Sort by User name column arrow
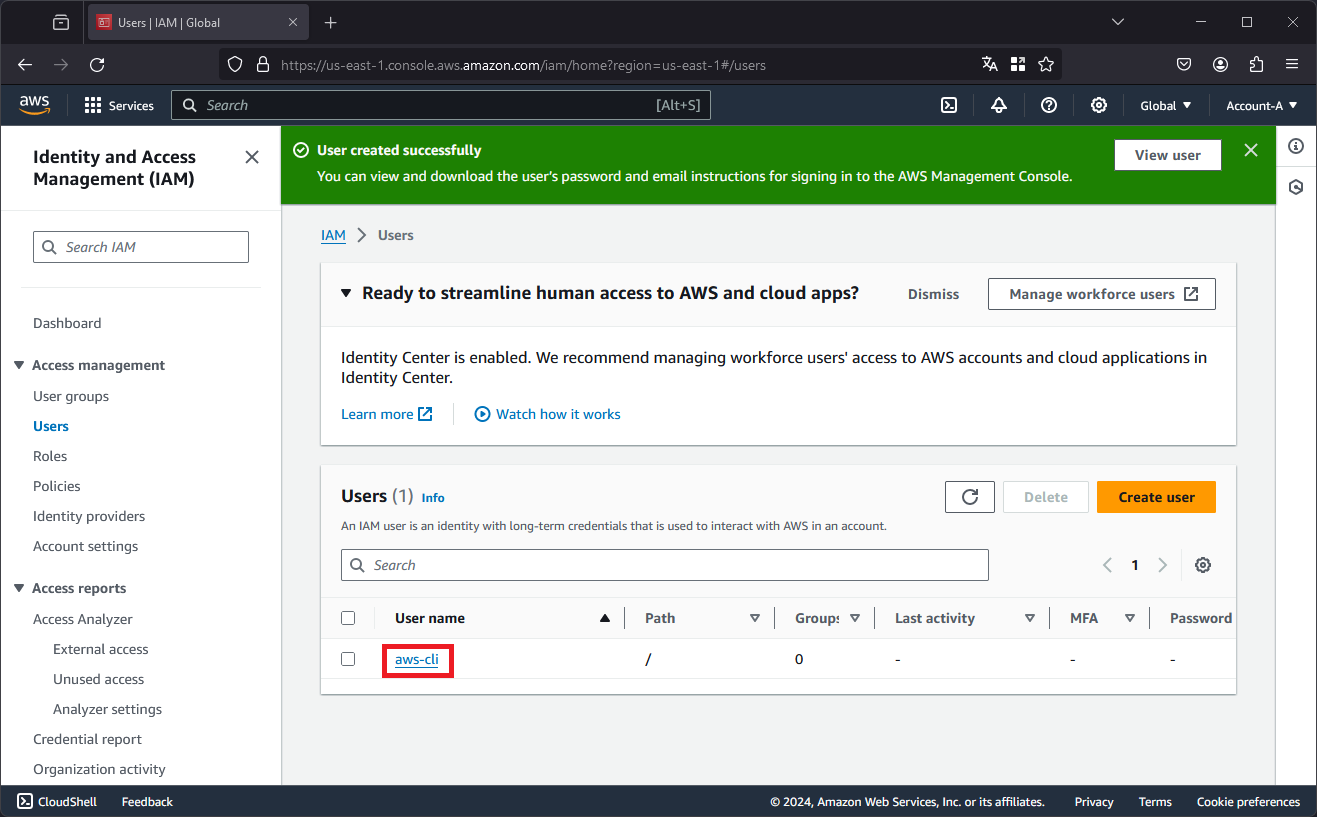Viewport: 1317px width, 817px height. point(604,618)
